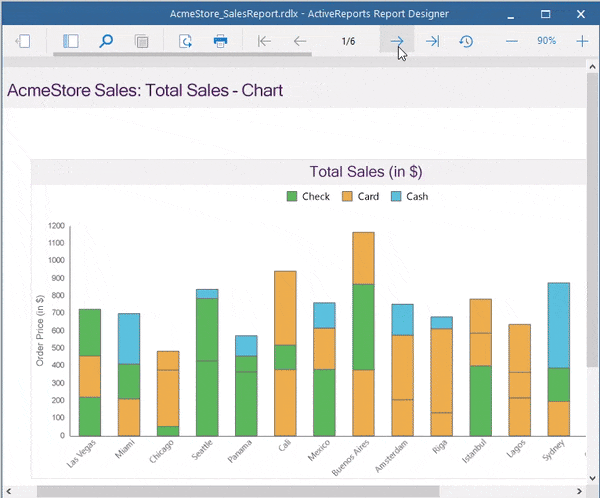
Task: Click the vertical scrollbar up arrow
Action: (592, 66)
